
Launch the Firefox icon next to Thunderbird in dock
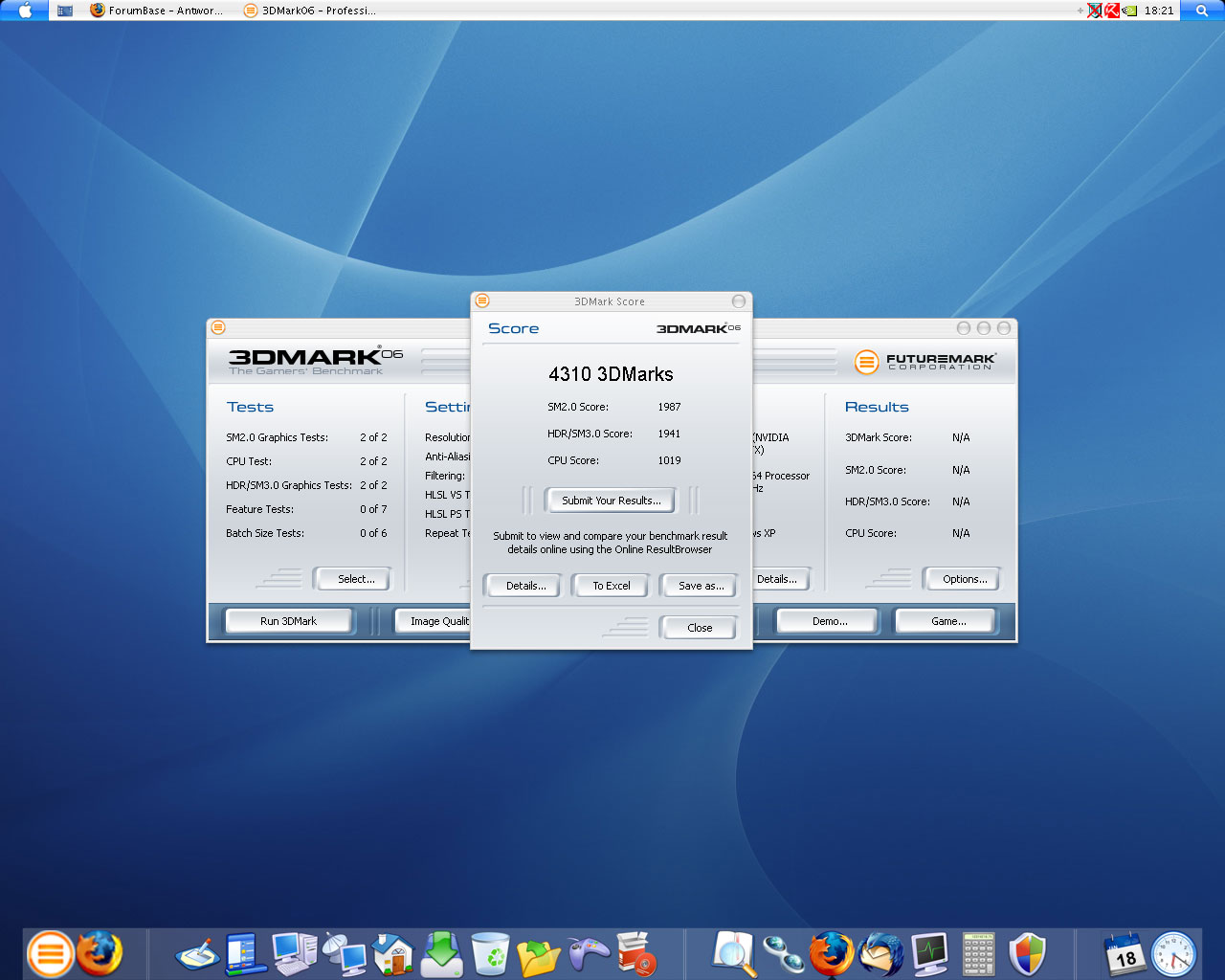pyautogui.click(x=832, y=954)
